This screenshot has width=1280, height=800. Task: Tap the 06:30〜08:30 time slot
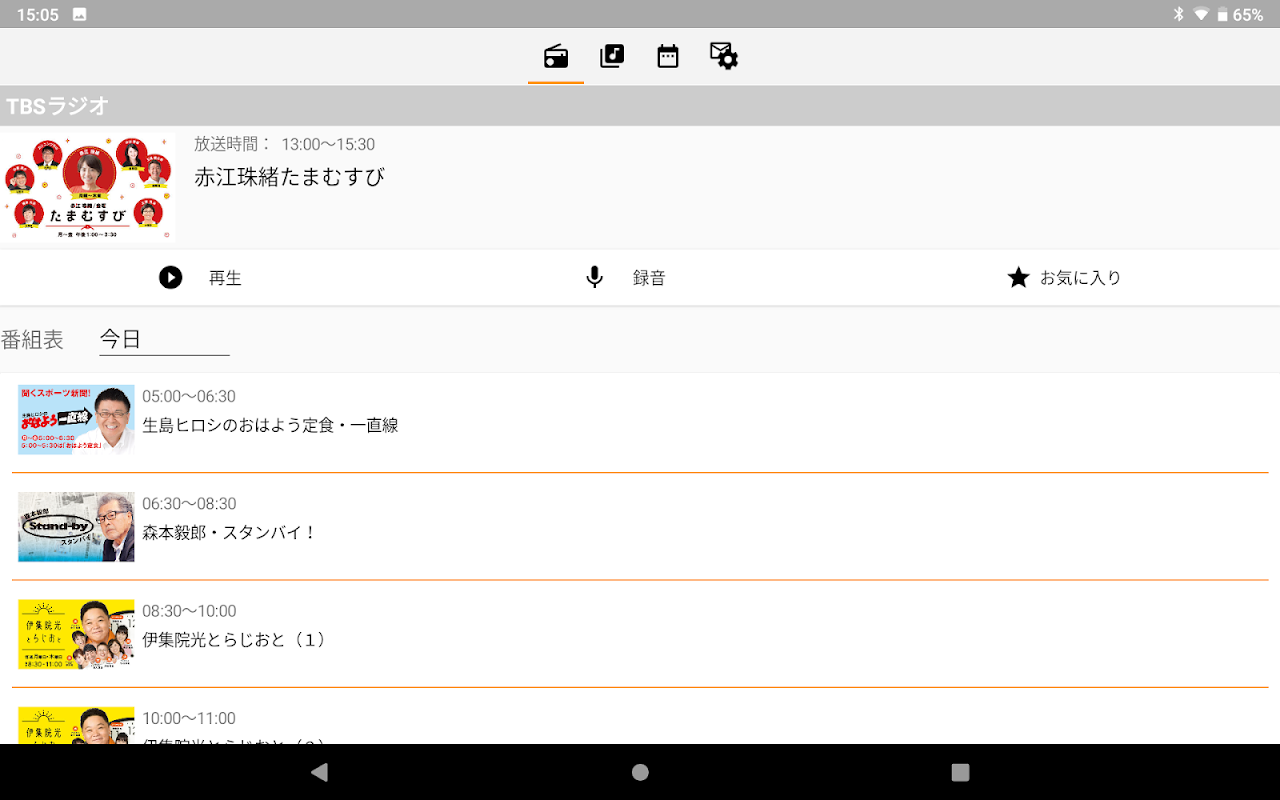(x=189, y=504)
